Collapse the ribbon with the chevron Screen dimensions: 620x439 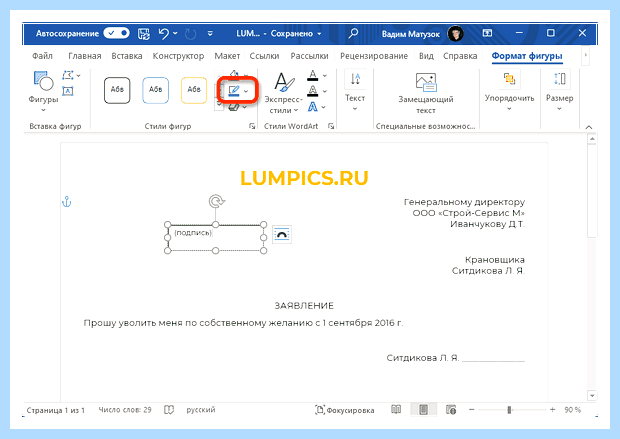pos(589,127)
